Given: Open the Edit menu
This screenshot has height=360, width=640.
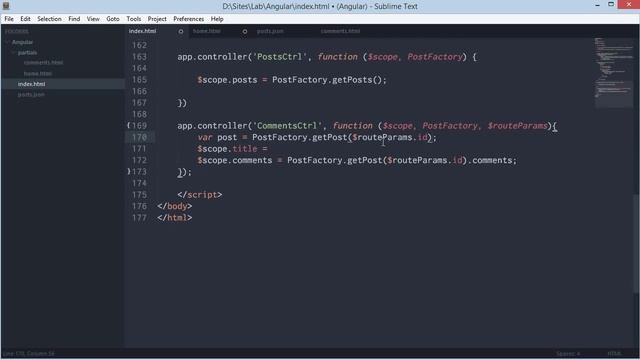Looking at the screenshot, I should [25, 19].
